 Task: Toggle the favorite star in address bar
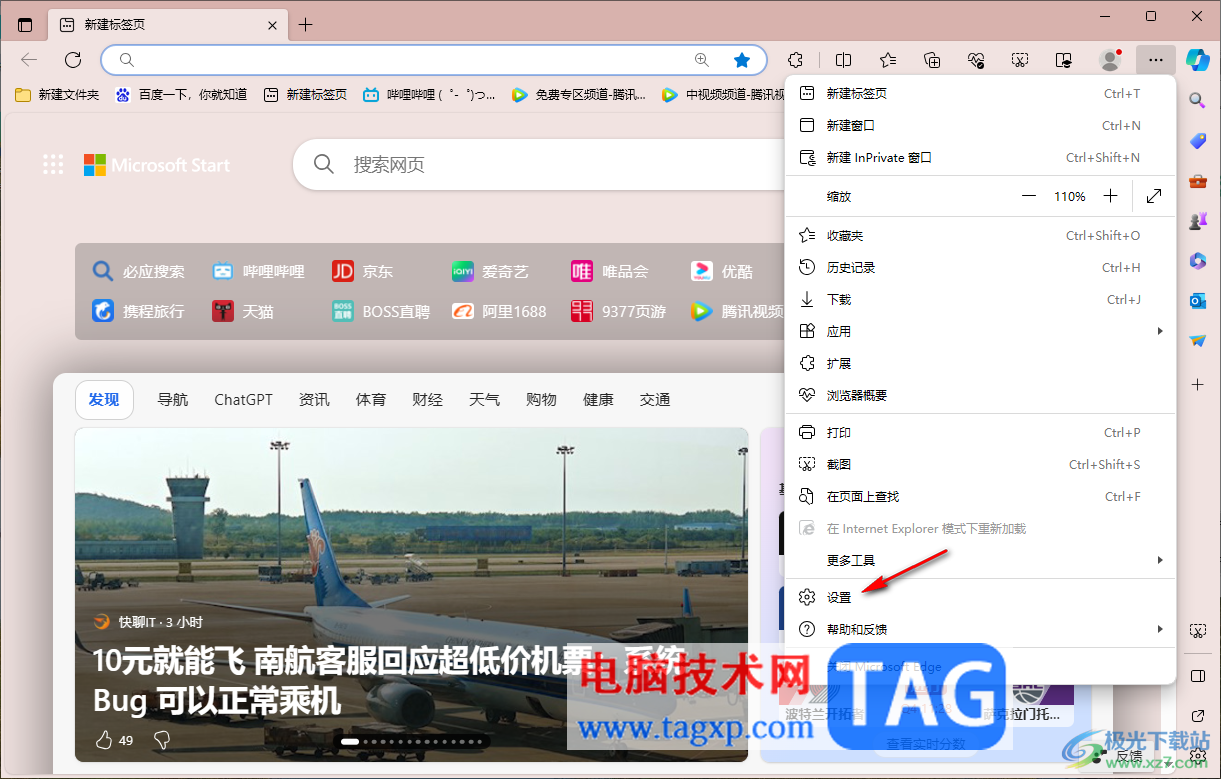(x=742, y=60)
